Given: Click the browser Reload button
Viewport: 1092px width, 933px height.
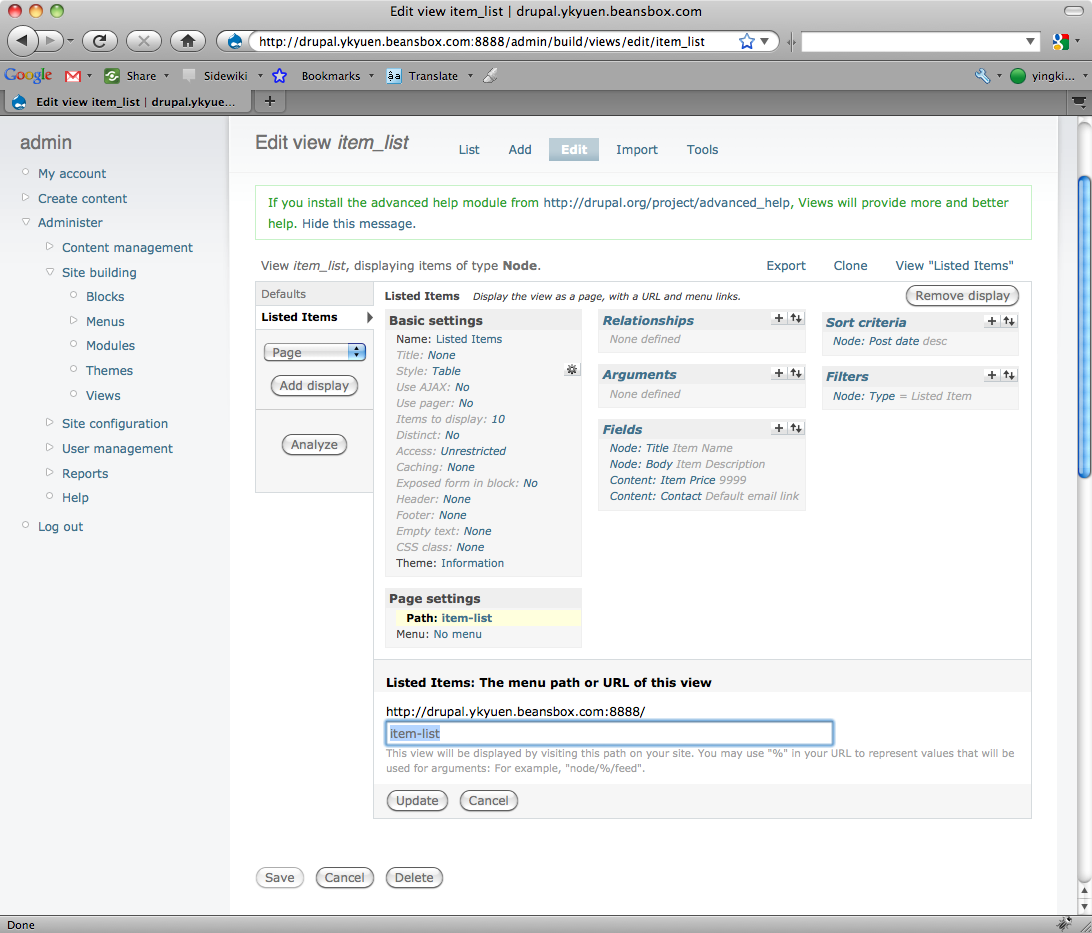Looking at the screenshot, I should [x=100, y=41].
